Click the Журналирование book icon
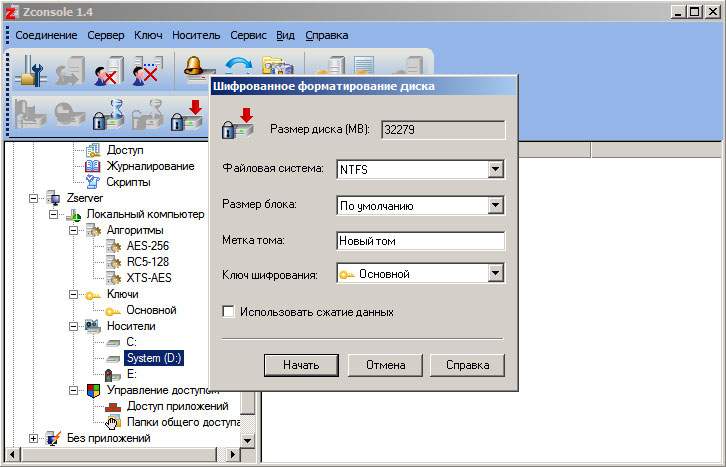Image resolution: width=726 pixels, height=467 pixels. pos(93,166)
